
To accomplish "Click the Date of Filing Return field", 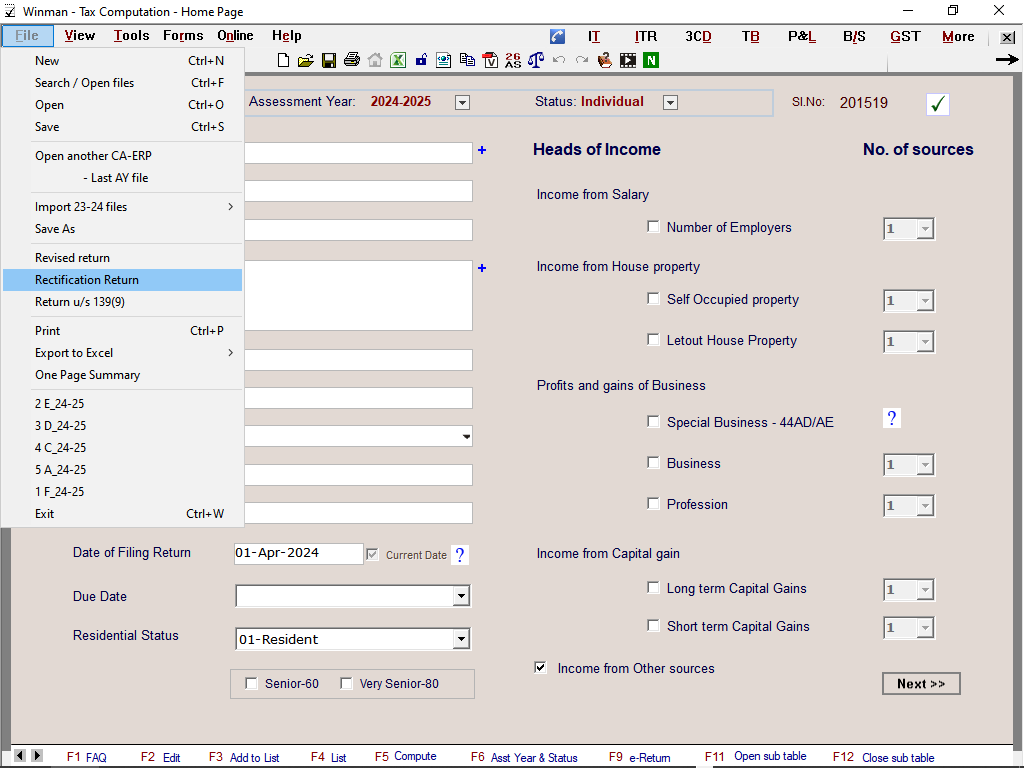I will pyautogui.click(x=298, y=554).
